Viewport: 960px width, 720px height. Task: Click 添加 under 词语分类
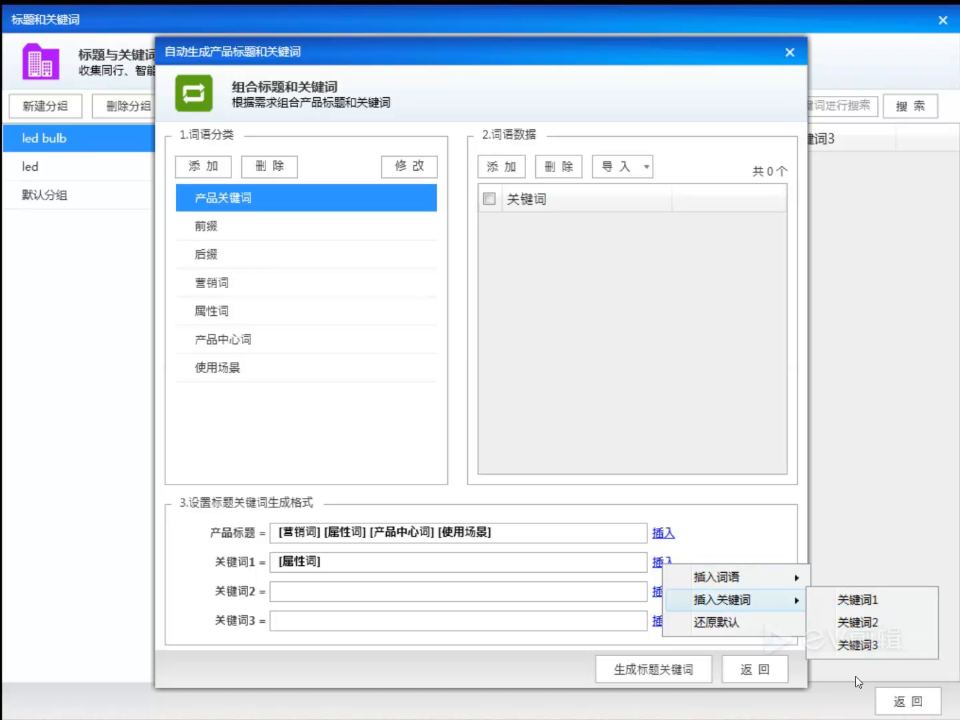(x=203, y=166)
